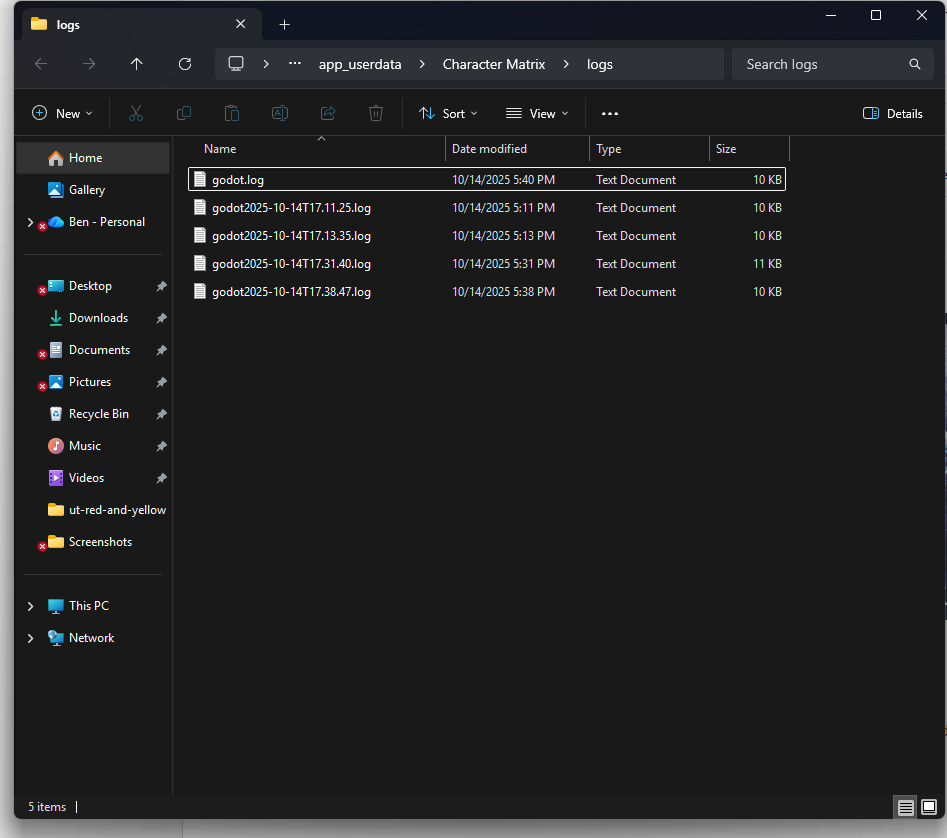
Task: Select godot2025-10-14T17.11.25.log file
Action: (487, 208)
